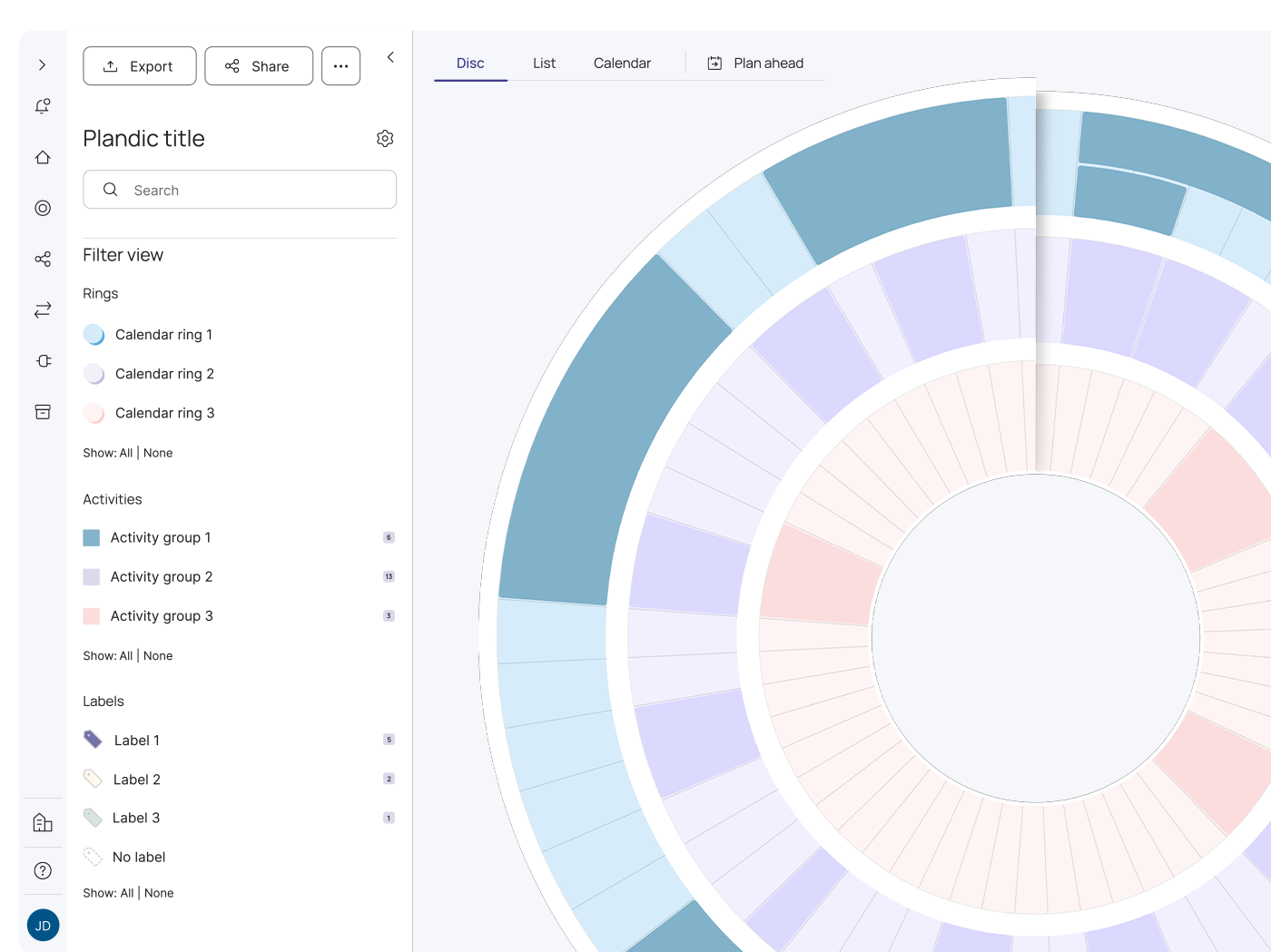Image resolution: width=1271 pixels, height=952 pixels.
Task: Toggle the No label tag icon
Action: tap(93, 857)
